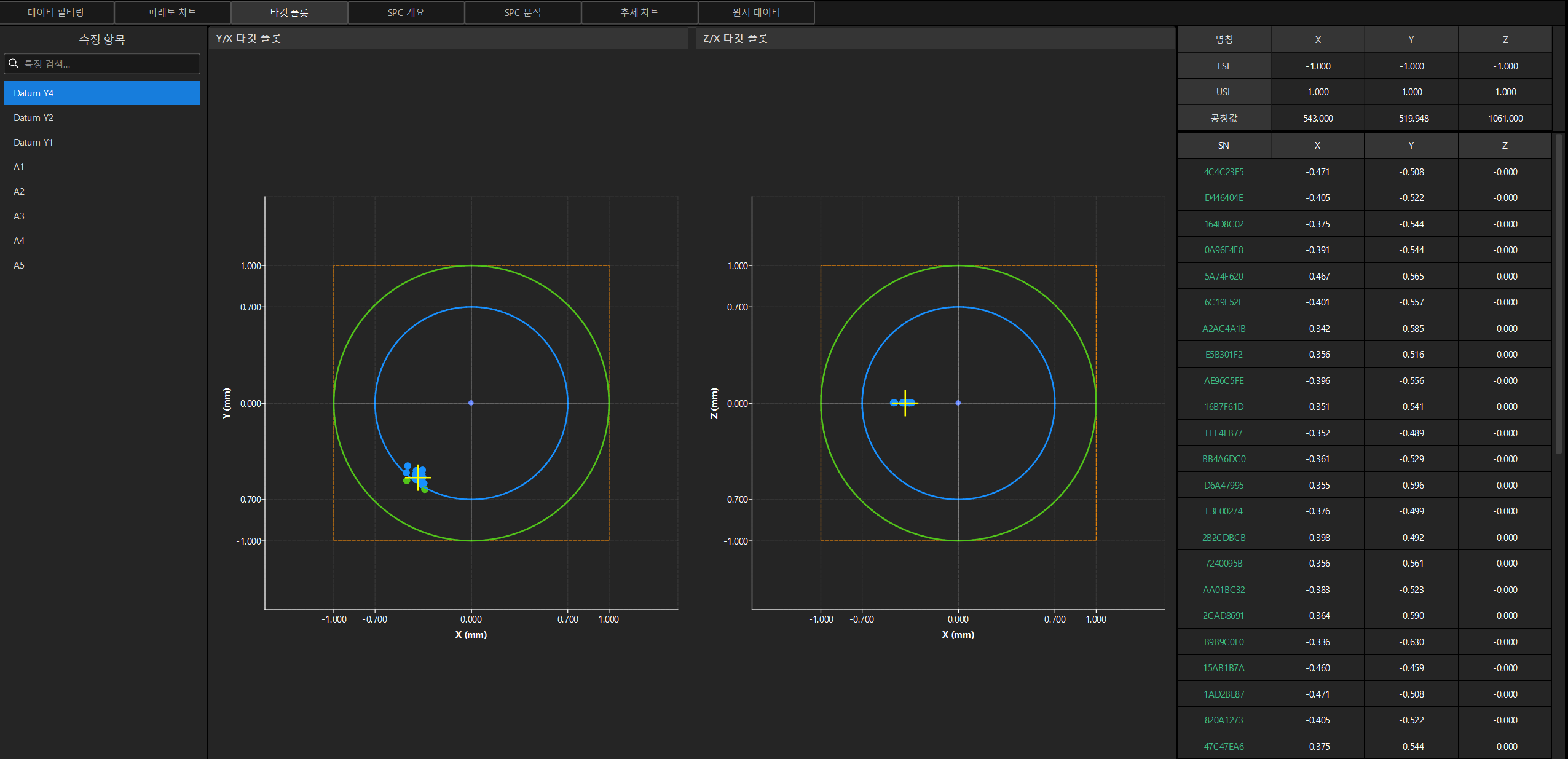The width and height of the screenshot is (1568, 759).
Task: Click the 공칭값 X value 543.000
Action: pos(1318,119)
